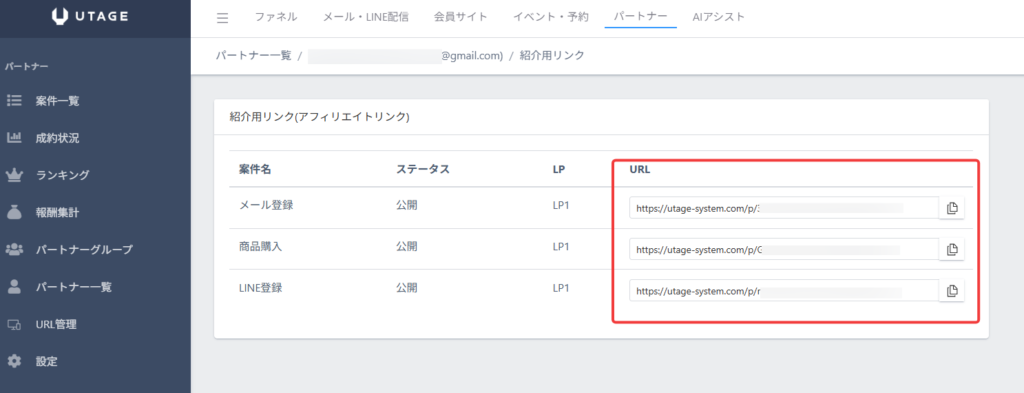Copy the 商品購入 URL with copy icon
Image resolution: width=1024 pixels, height=393 pixels.
952,249
